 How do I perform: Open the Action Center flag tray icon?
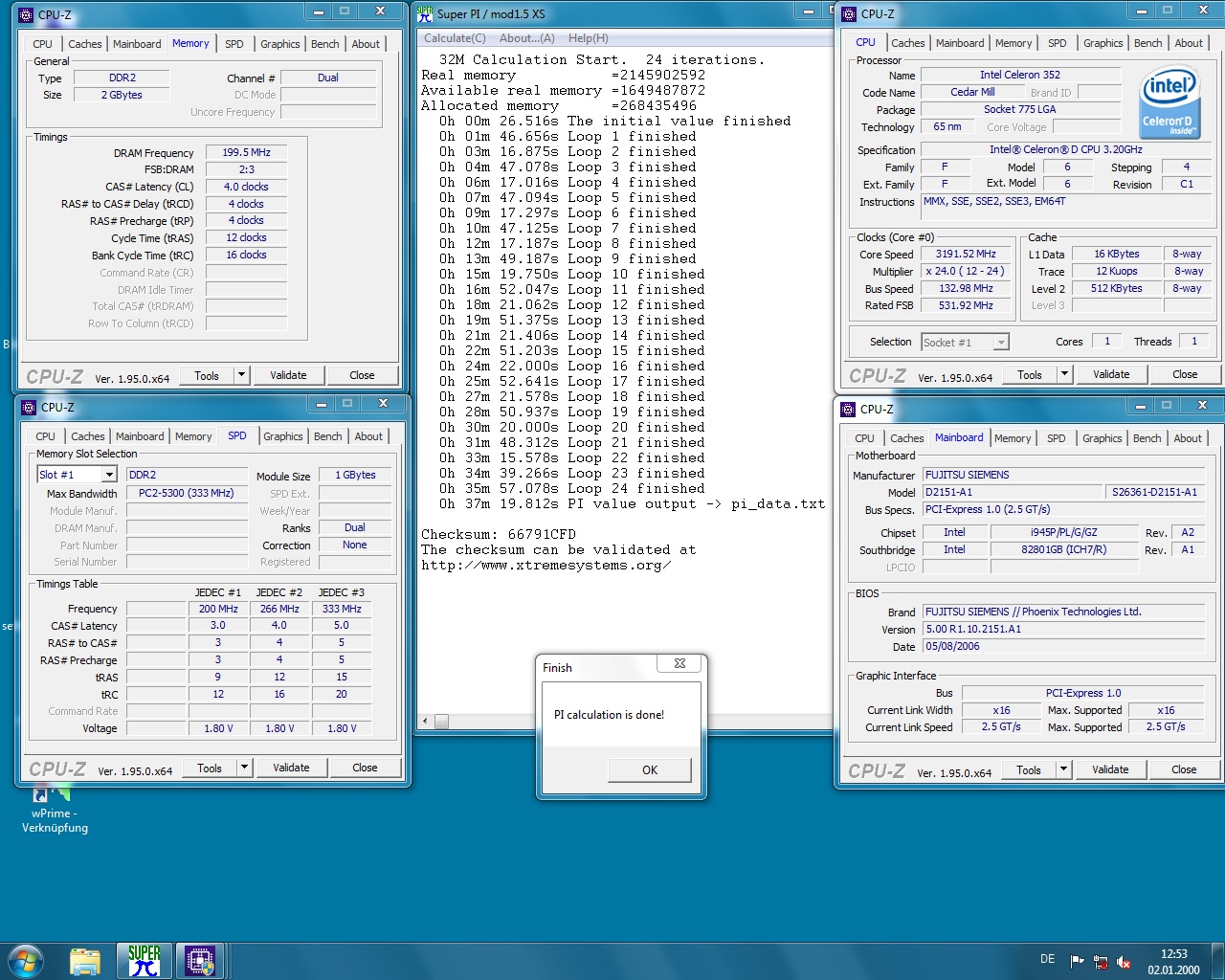point(1078,961)
